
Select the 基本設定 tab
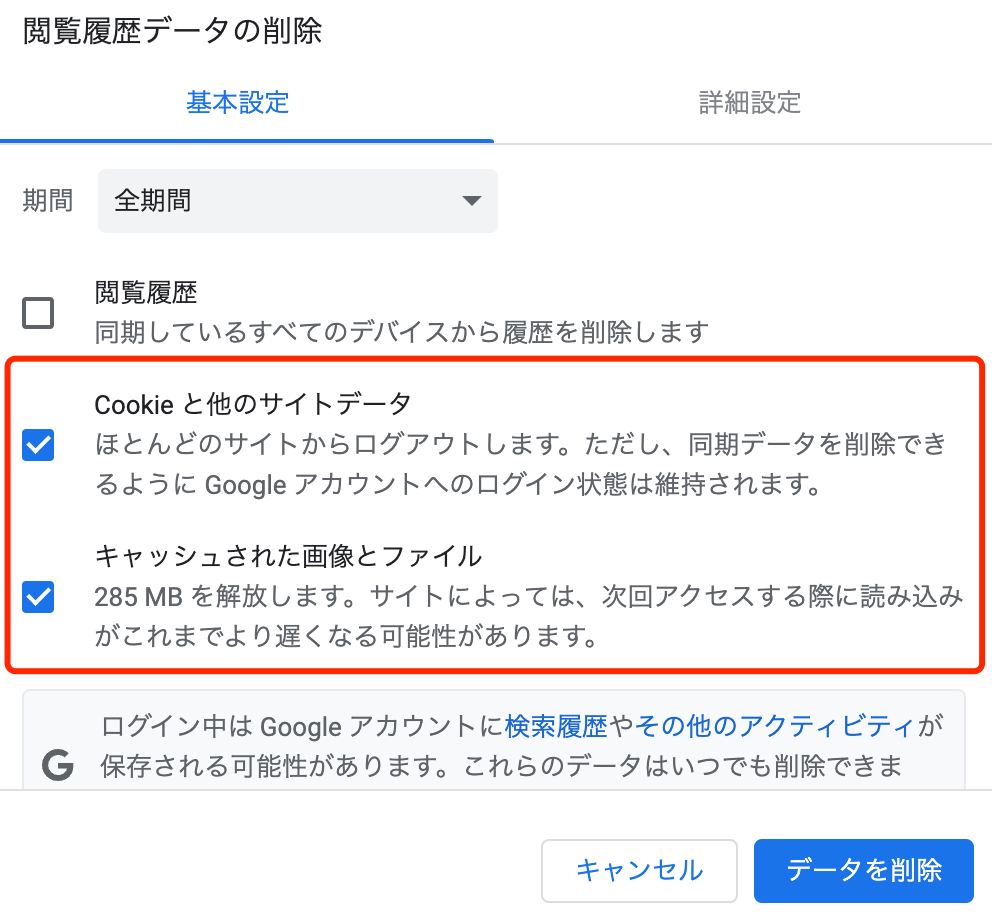pos(237,103)
